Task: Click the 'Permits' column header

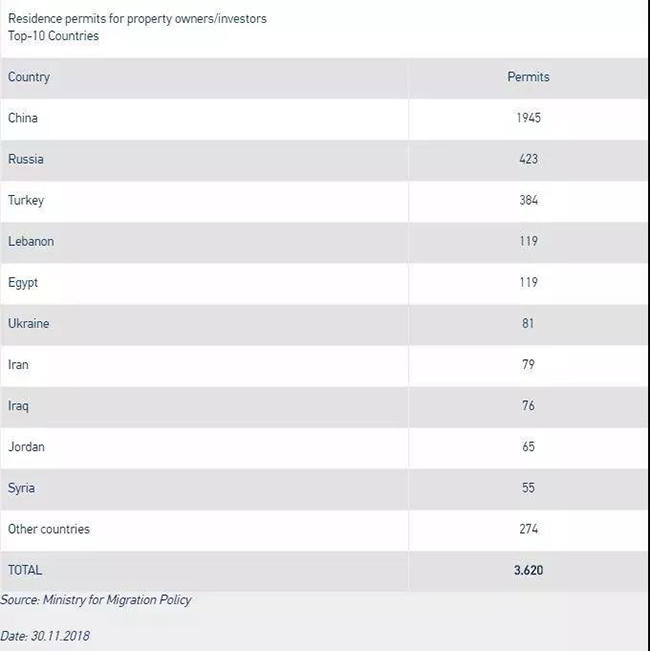Action: 528,77
